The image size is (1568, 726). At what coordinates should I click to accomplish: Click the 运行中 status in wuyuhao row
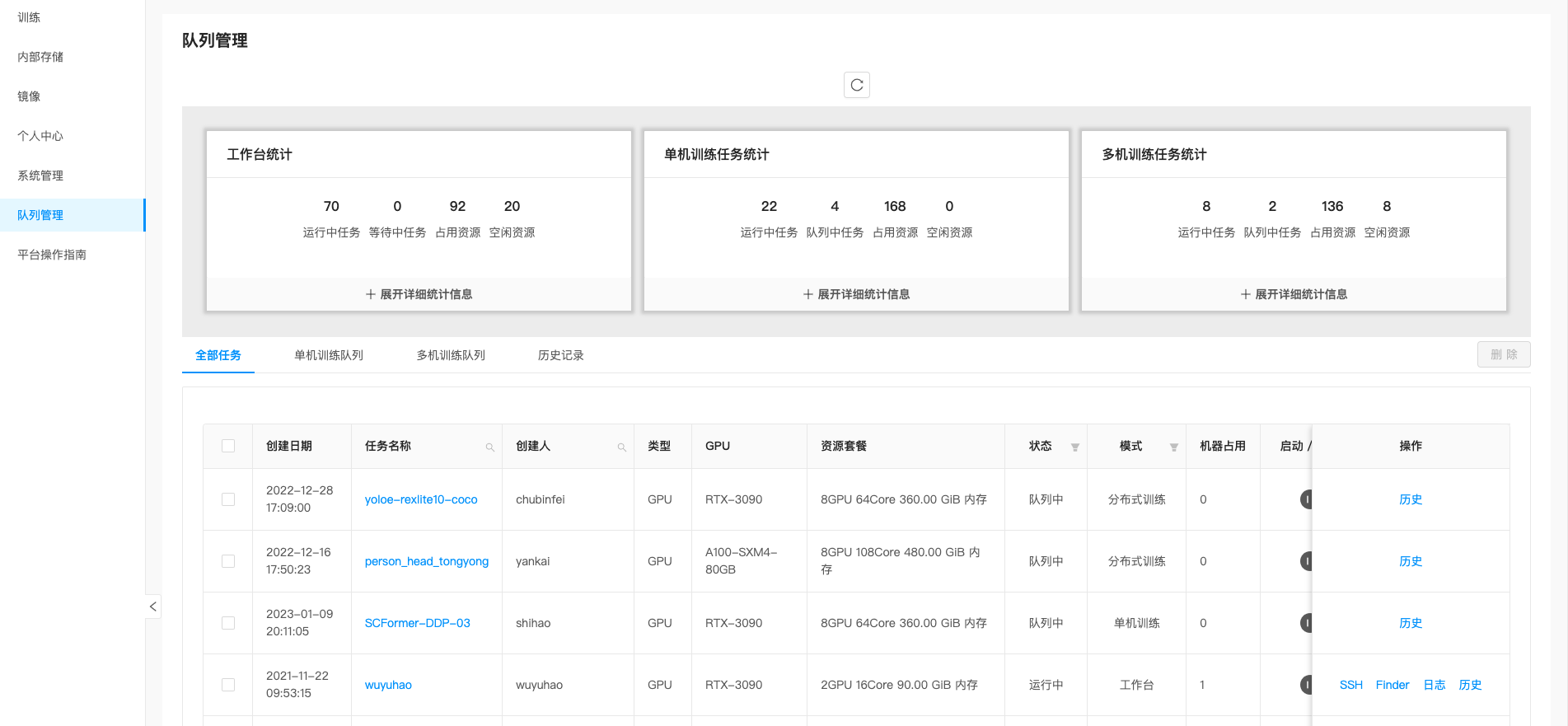pyautogui.click(x=1046, y=685)
